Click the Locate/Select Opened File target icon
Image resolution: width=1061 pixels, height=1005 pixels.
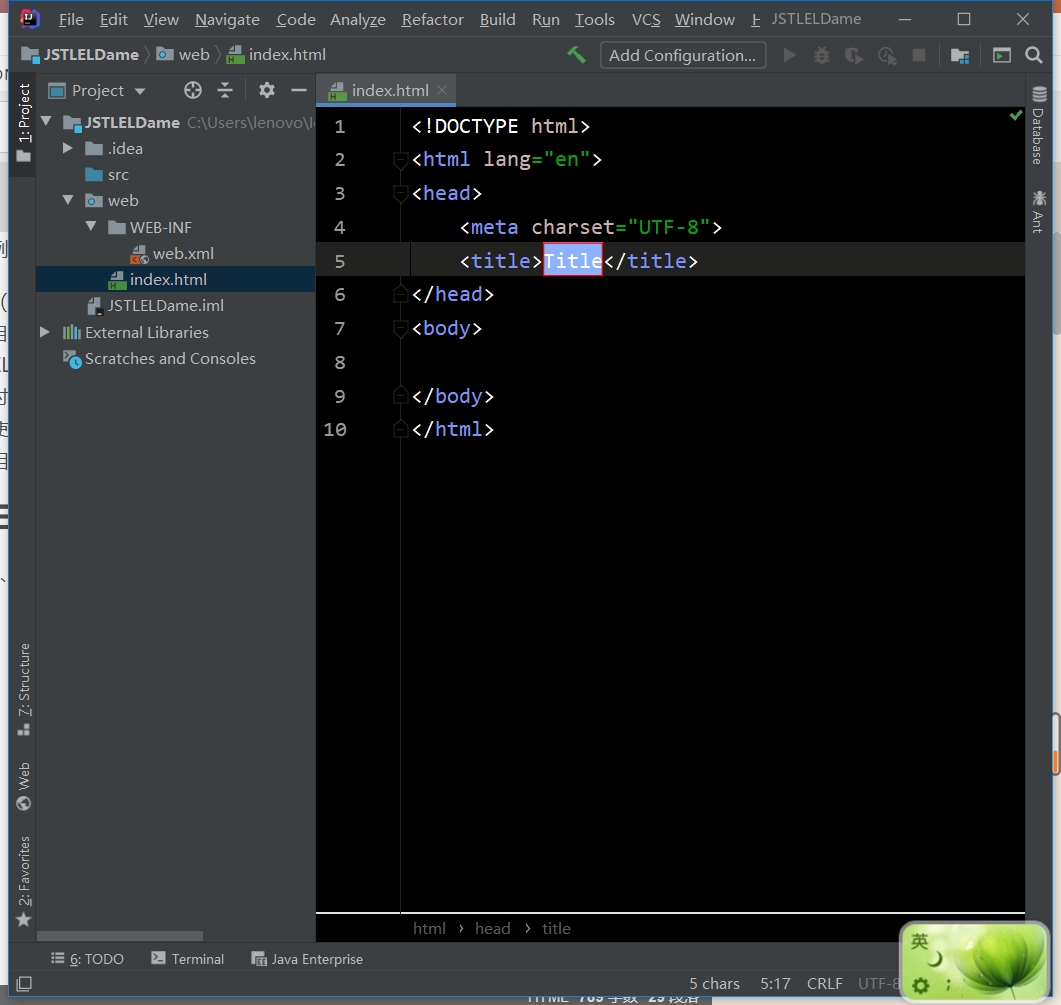193,90
